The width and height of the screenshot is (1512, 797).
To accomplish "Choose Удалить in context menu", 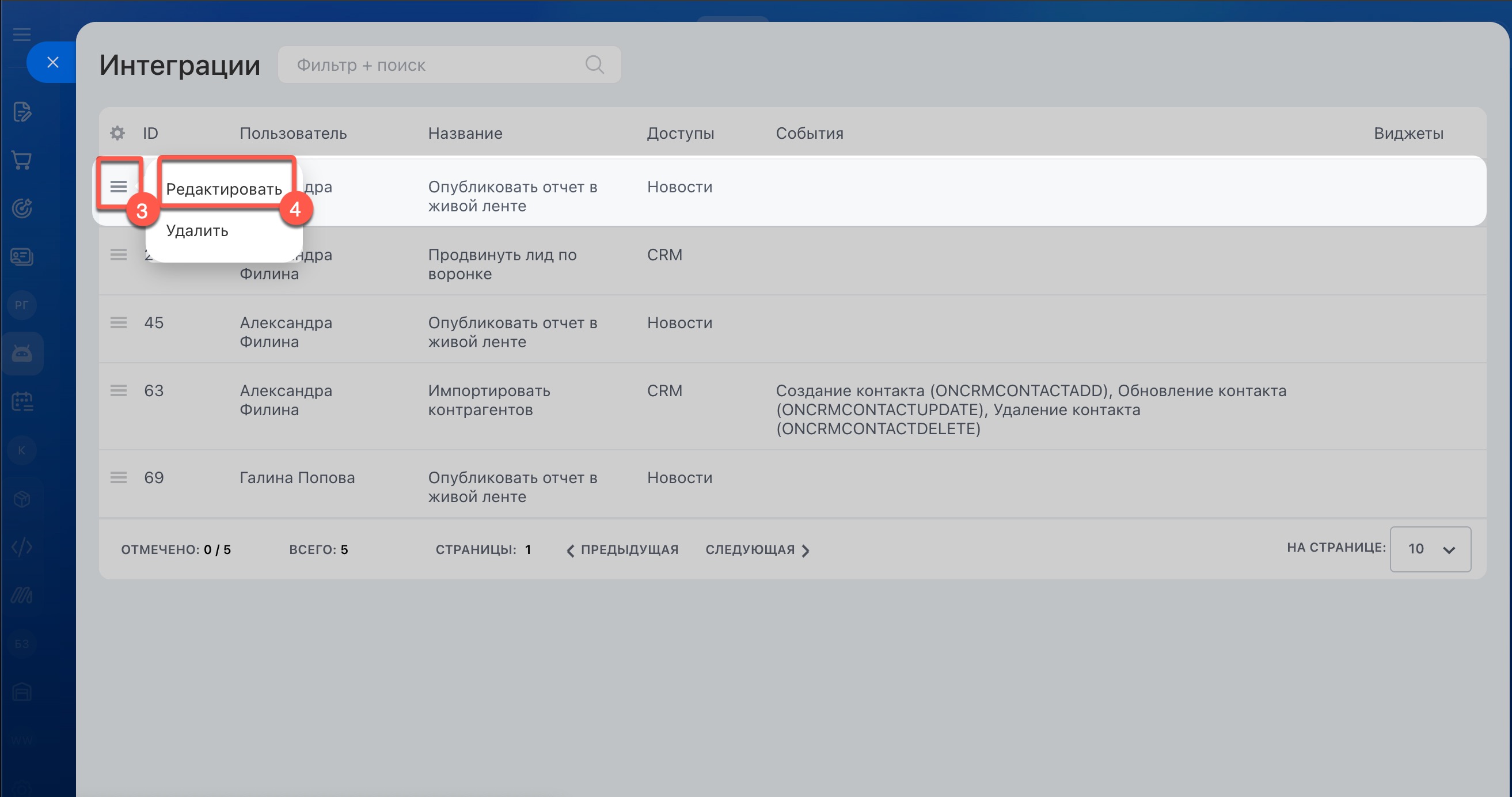I will (197, 231).
